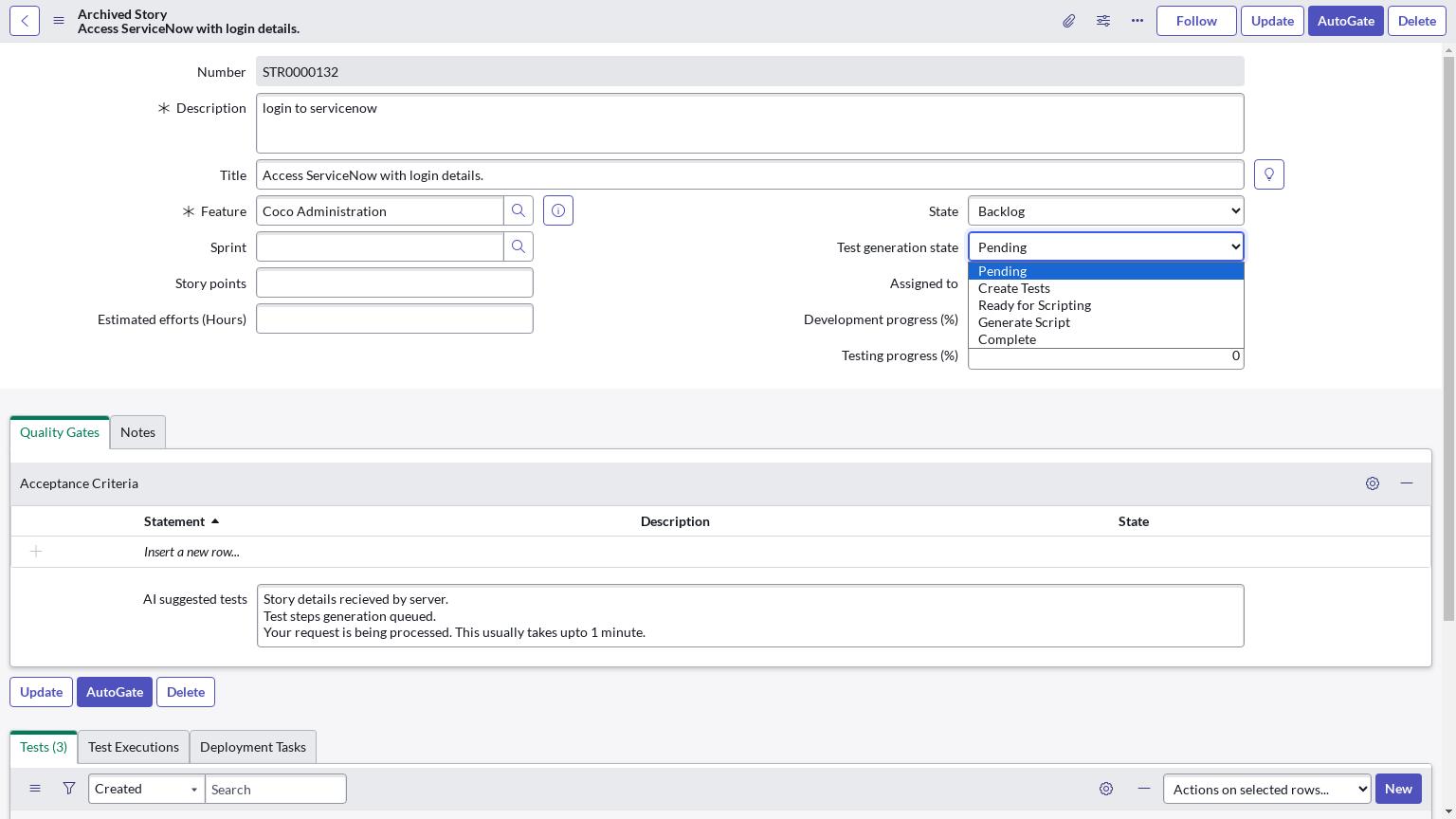Go back using the header arrow

[25, 21]
